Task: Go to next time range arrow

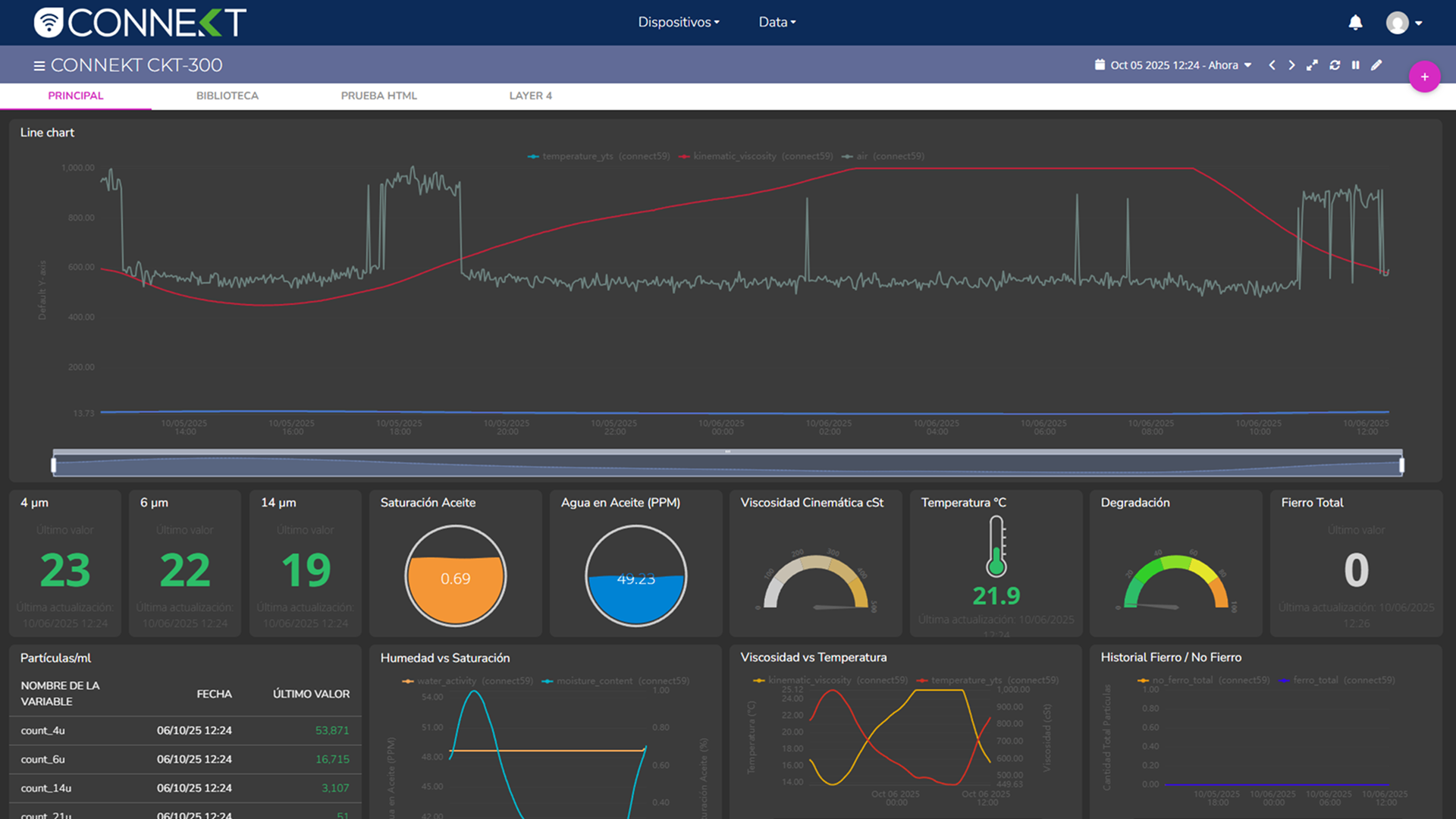Action: click(x=1291, y=65)
